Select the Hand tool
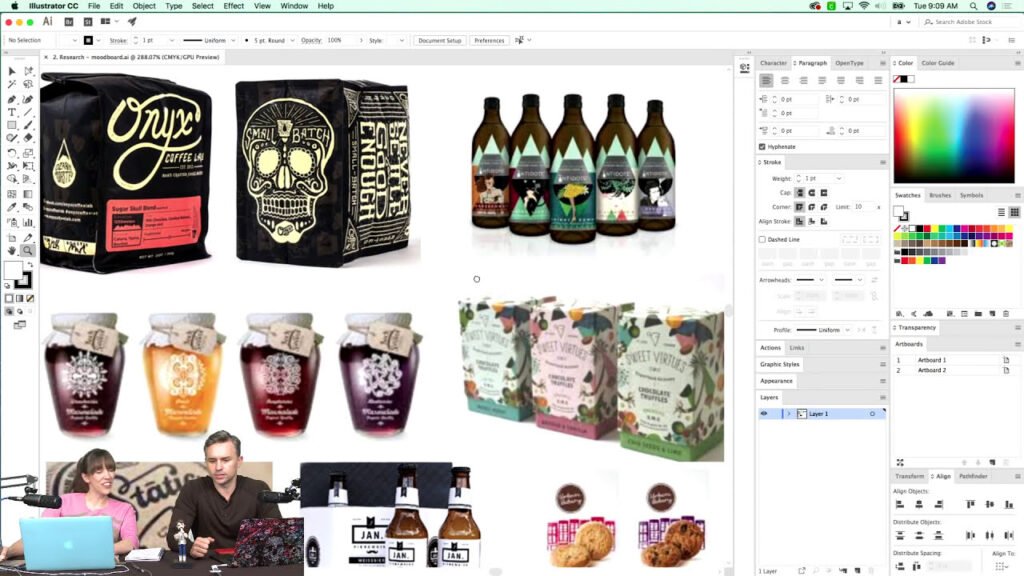The width and height of the screenshot is (1024, 576). pos(12,250)
